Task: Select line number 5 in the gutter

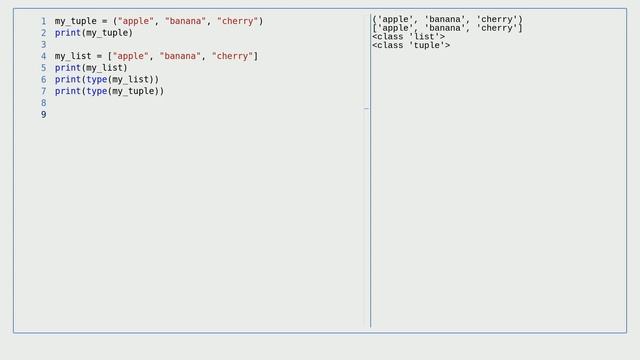Action: click(x=44, y=68)
